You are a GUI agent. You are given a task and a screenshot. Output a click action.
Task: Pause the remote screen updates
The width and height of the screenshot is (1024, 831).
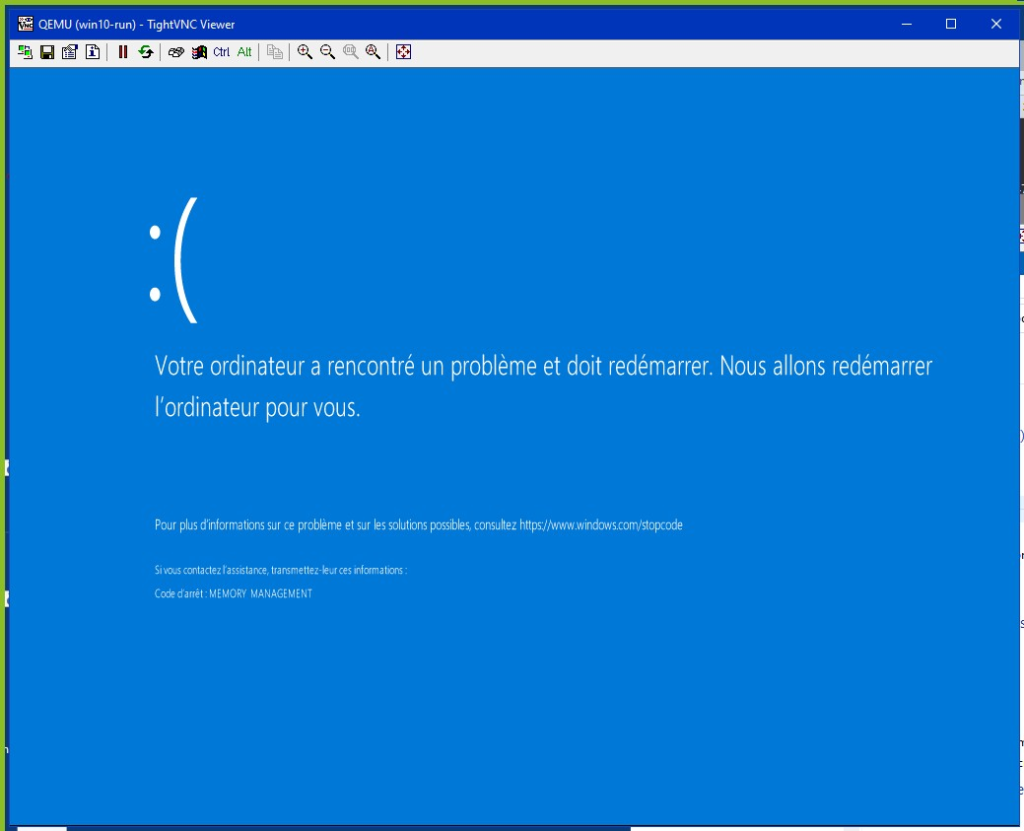click(x=123, y=52)
